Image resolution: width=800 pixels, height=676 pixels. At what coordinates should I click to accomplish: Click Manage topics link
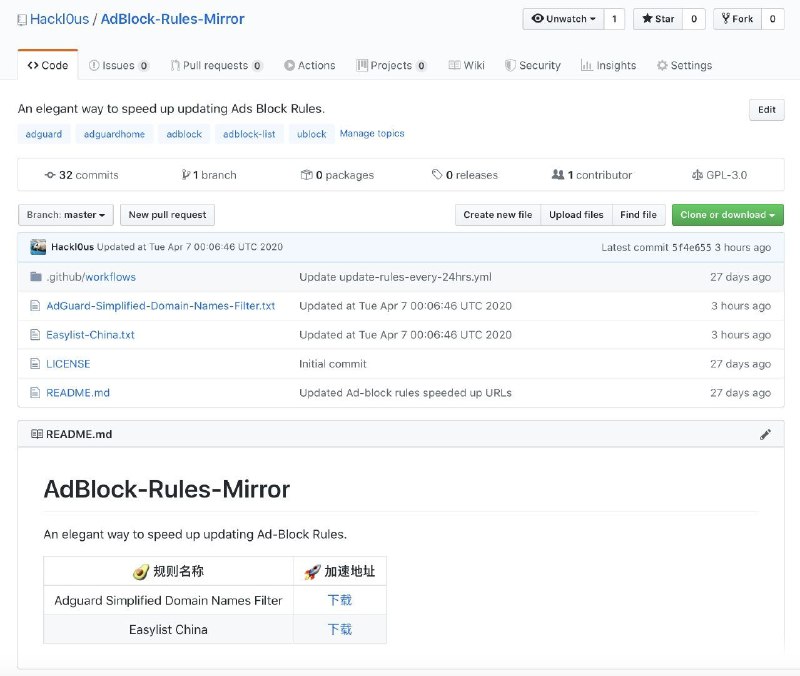372,134
